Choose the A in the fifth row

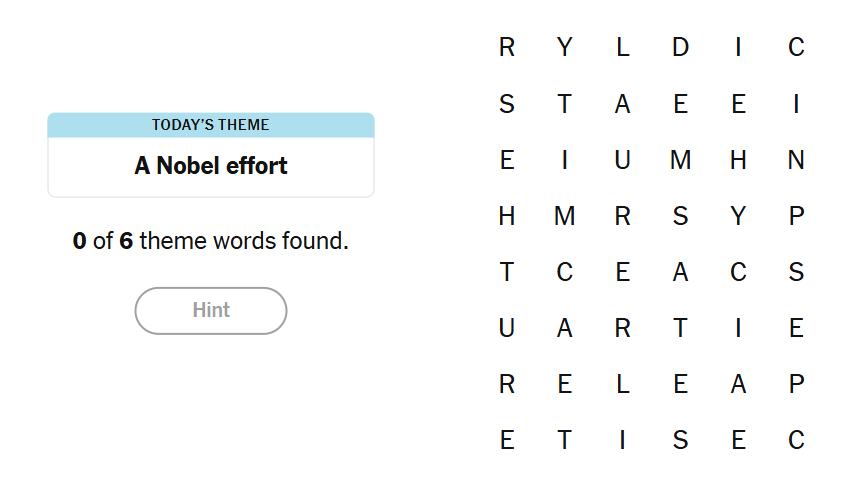point(680,272)
